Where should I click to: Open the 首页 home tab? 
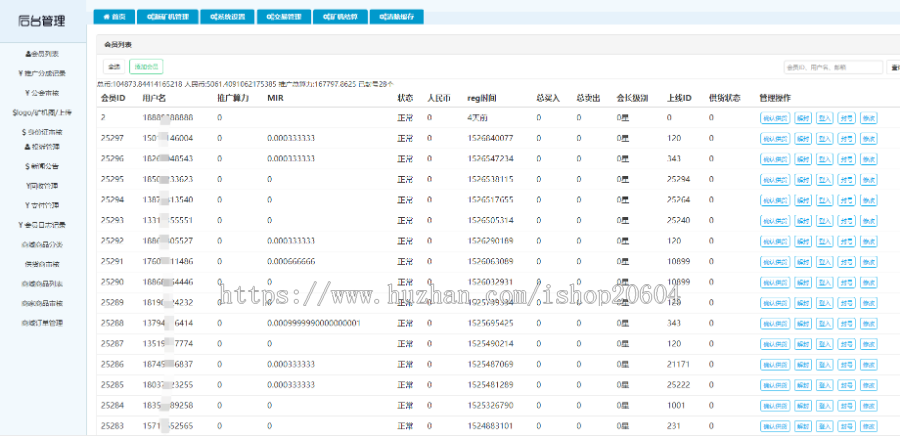[114, 17]
